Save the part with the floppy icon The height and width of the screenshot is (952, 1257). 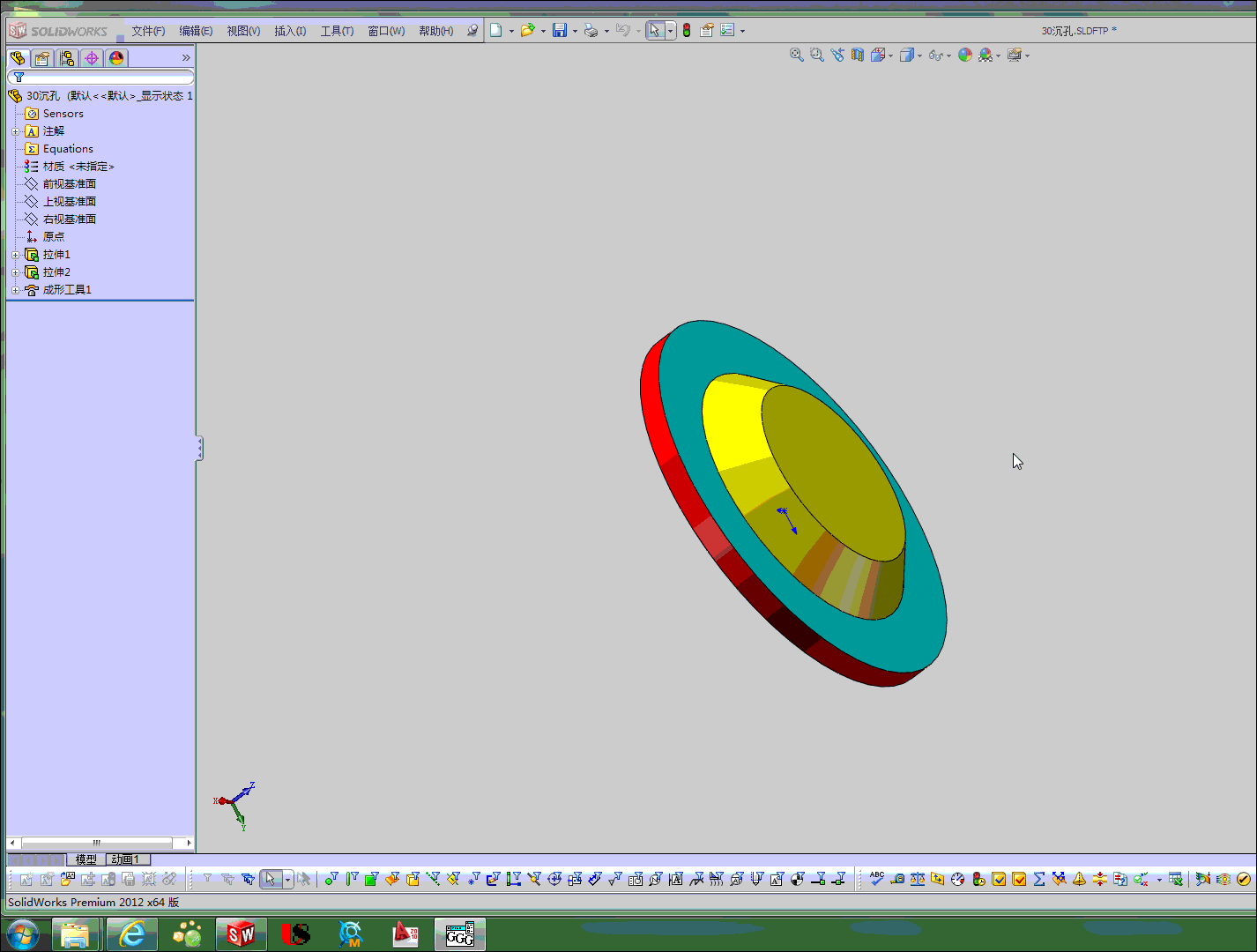560,31
